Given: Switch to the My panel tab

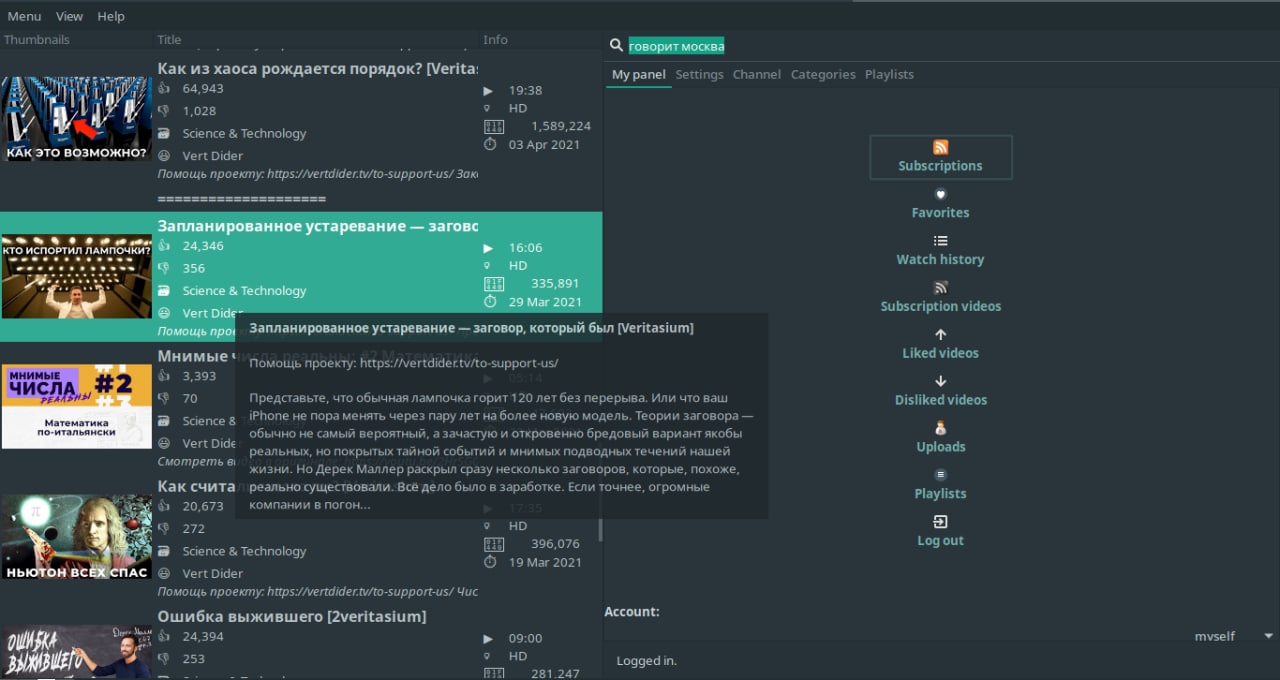Looking at the screenshot, I should (x=638, y=74).
